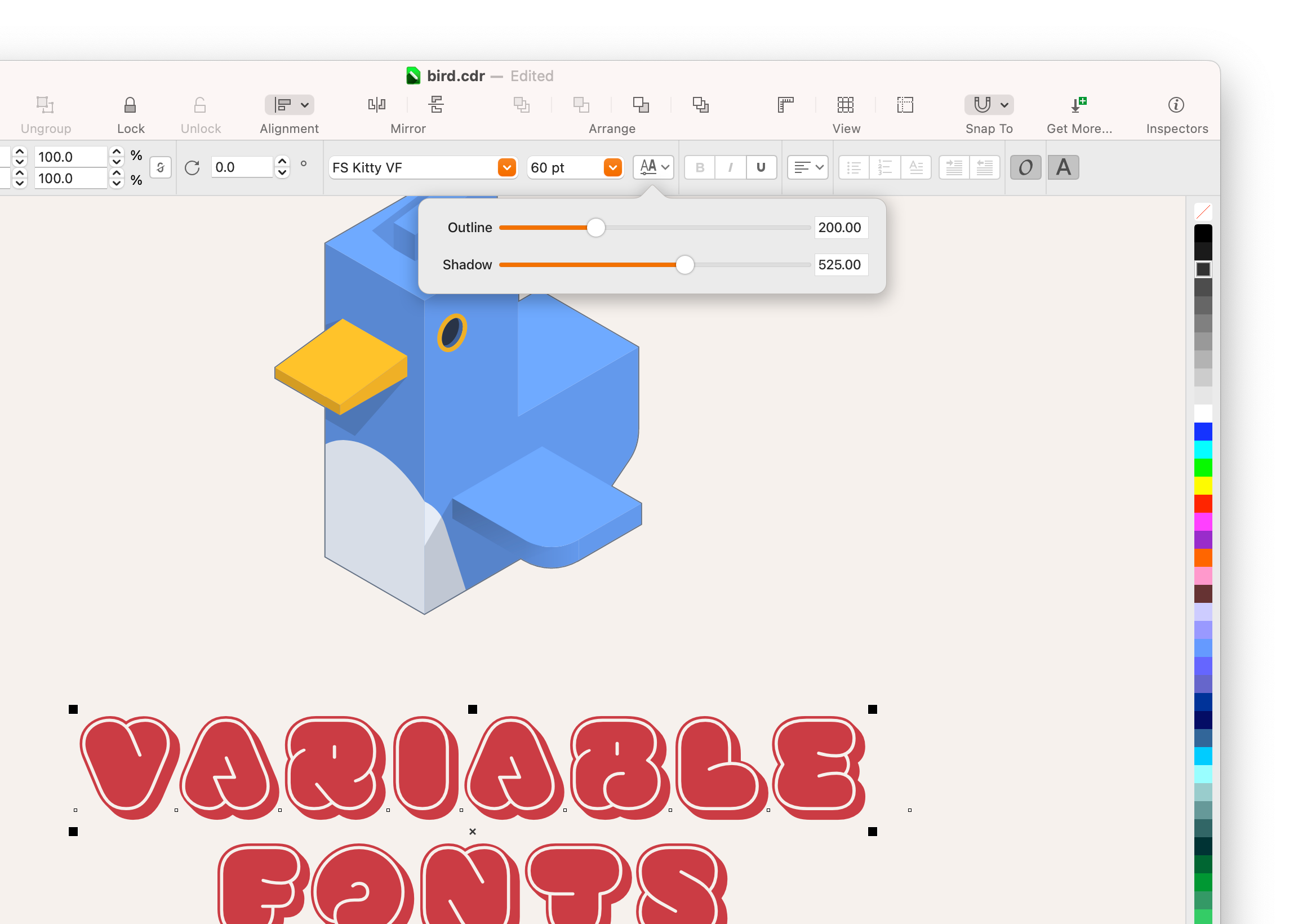Show rulers via the ruler icon in View

click(x=785, y=105)
